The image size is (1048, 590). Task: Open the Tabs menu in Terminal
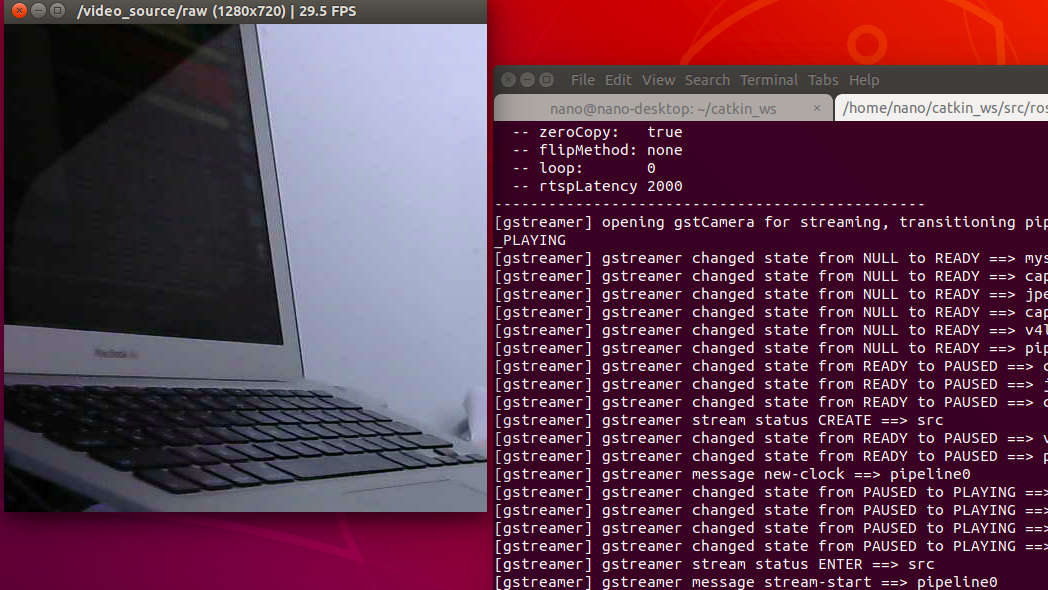click(823, 80)
